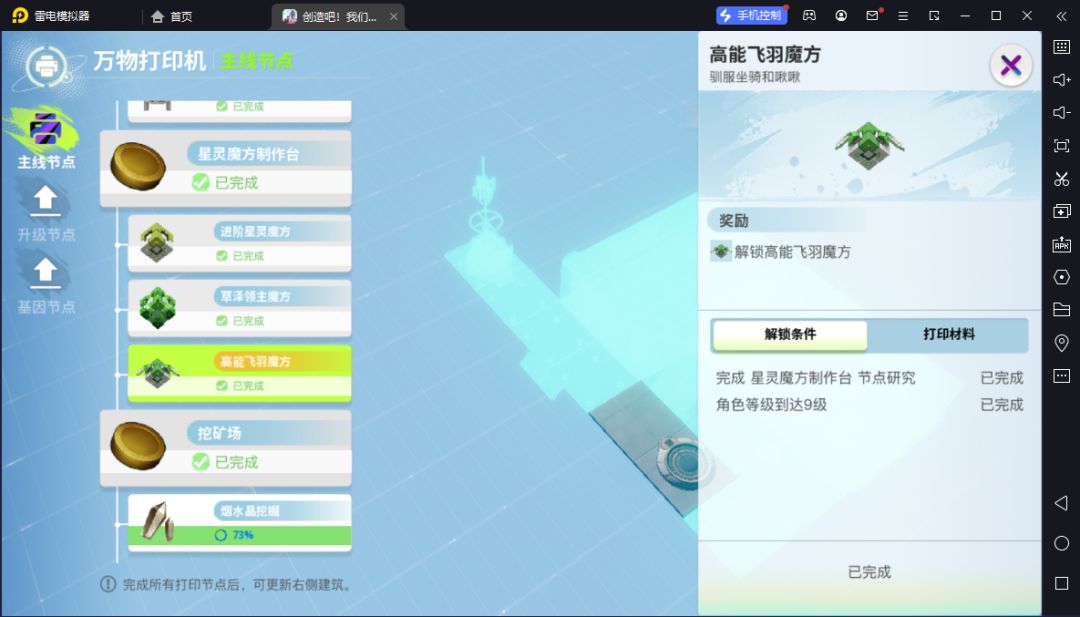Open the mail messages icon
The height and width of the screenshot is (617, 1080).
[x=872, y=15]
